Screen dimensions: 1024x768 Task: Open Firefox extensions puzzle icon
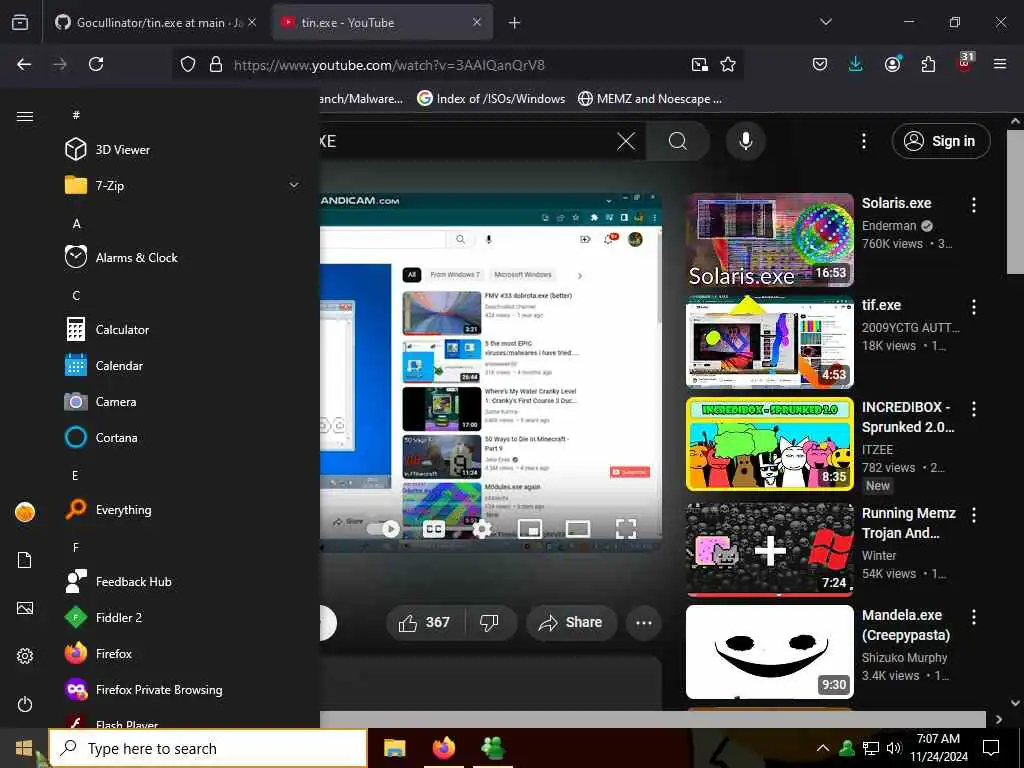coord(928,64)
